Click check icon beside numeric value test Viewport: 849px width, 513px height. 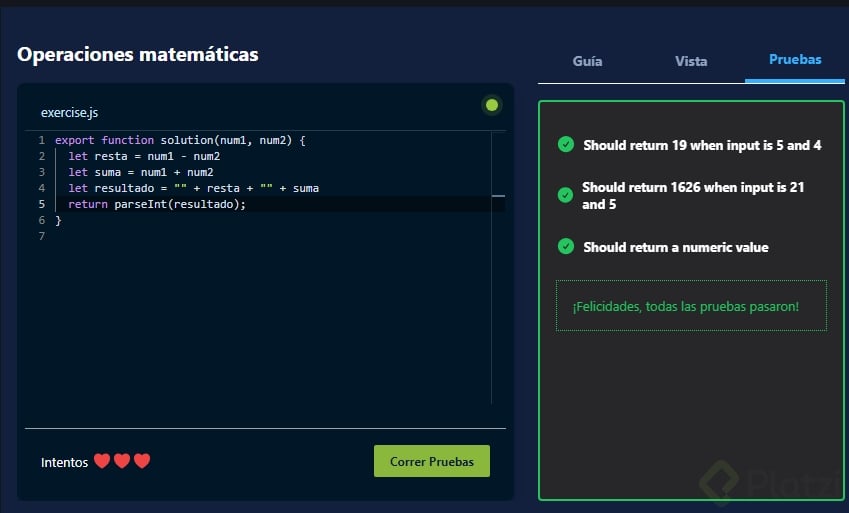coord(566,247)
